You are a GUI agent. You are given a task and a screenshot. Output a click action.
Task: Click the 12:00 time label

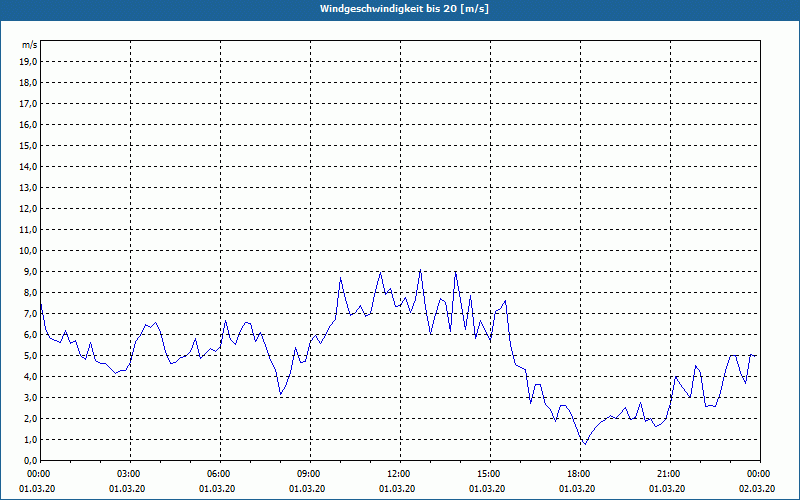click(400, 474)
